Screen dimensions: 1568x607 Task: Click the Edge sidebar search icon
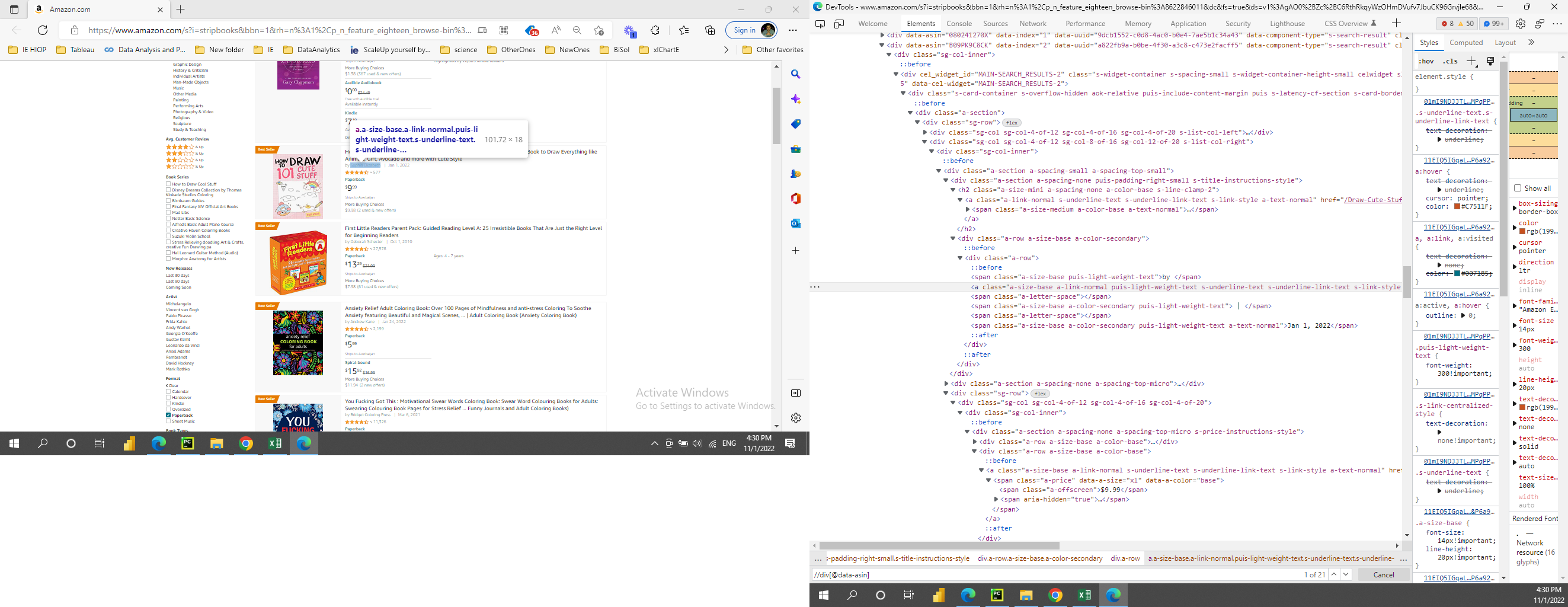[796, 74]
